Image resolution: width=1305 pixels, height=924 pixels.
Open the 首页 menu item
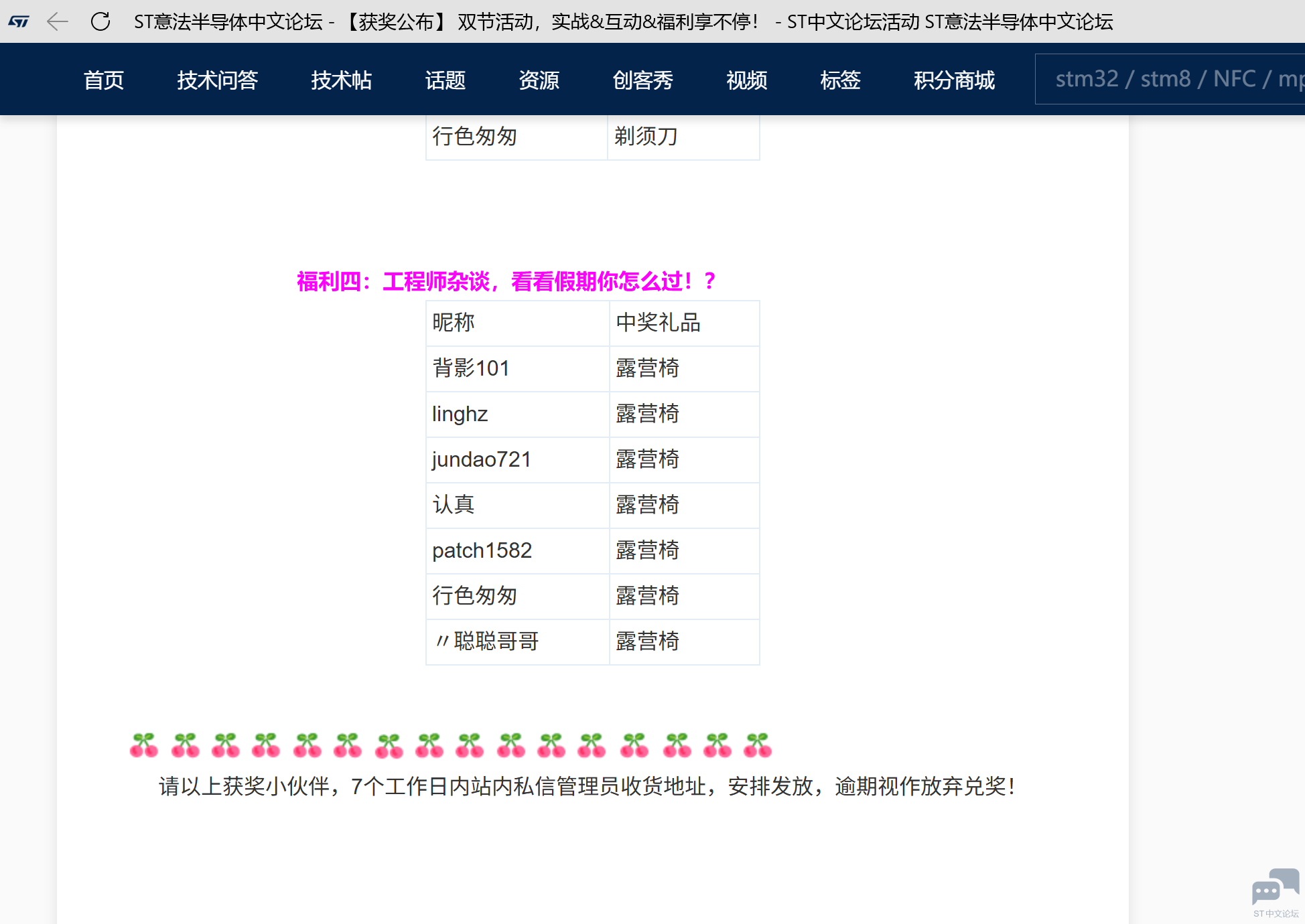click(104, 80)
